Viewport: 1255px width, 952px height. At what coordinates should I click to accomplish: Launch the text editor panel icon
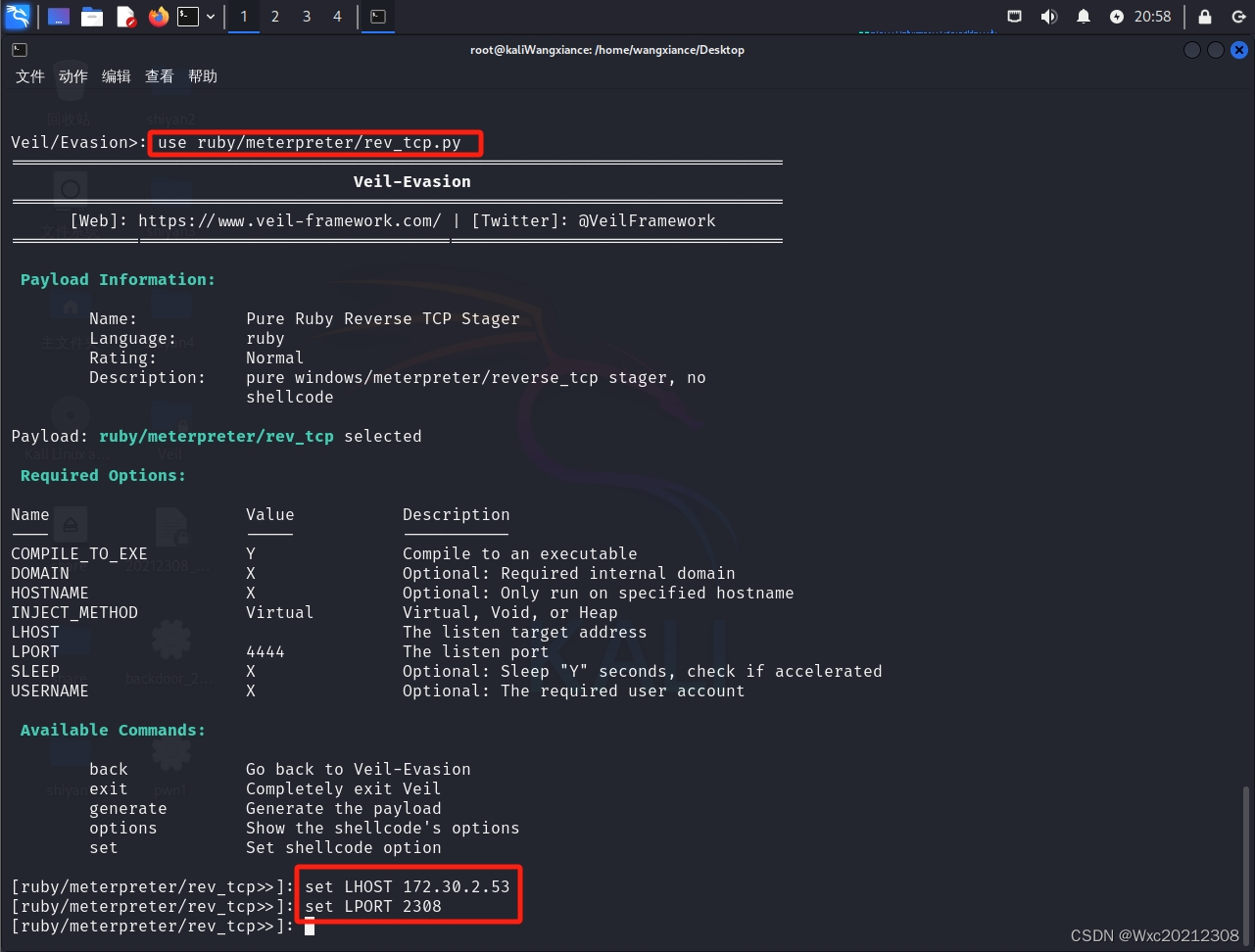125,17
